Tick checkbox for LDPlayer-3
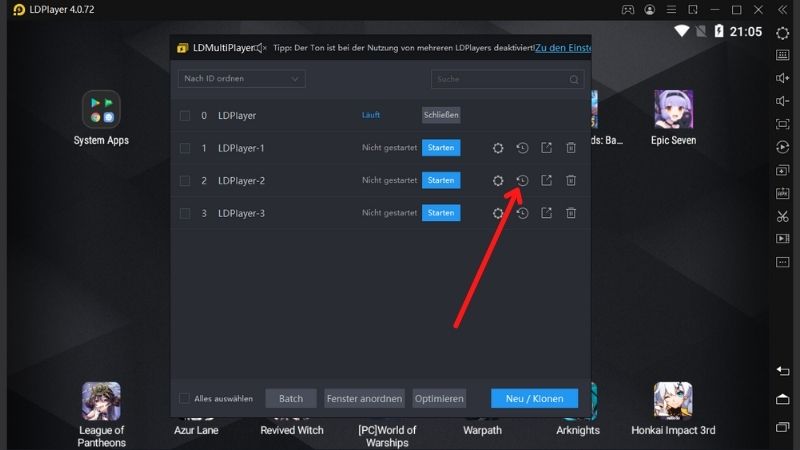Viewport: 800px width, 450px height. 185,214
